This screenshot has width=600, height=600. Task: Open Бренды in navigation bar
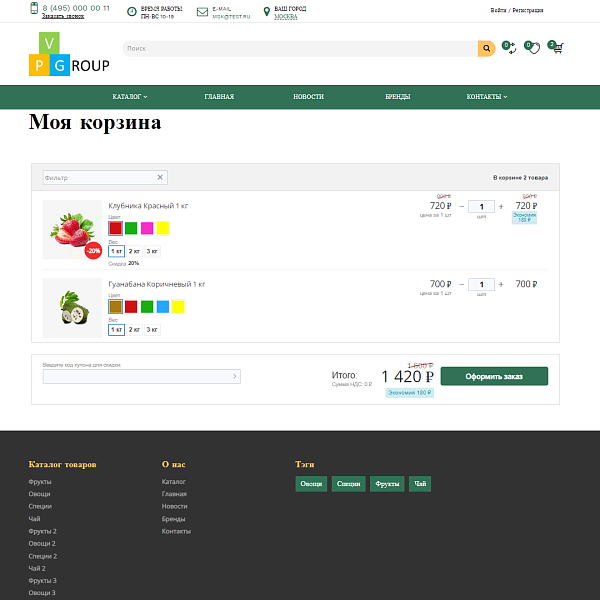click(397, 97)
